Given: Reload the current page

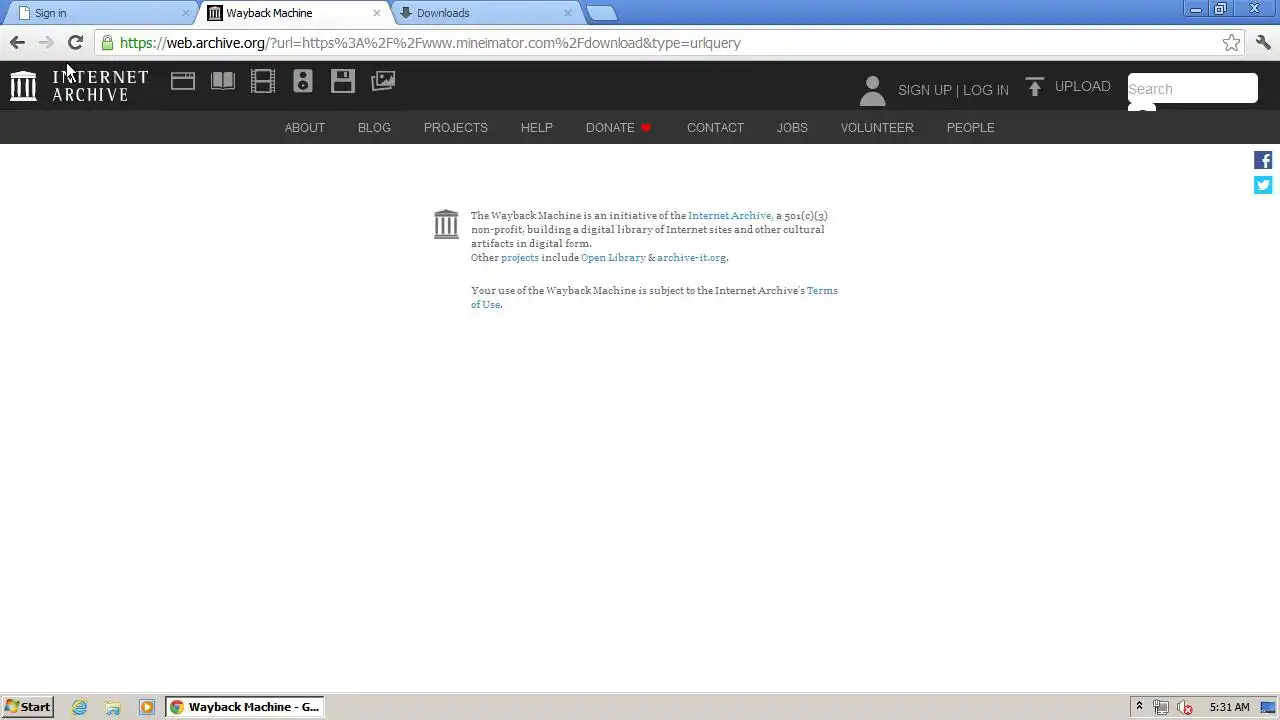Looking at the screenshot, I should click(x=75, y=42).
